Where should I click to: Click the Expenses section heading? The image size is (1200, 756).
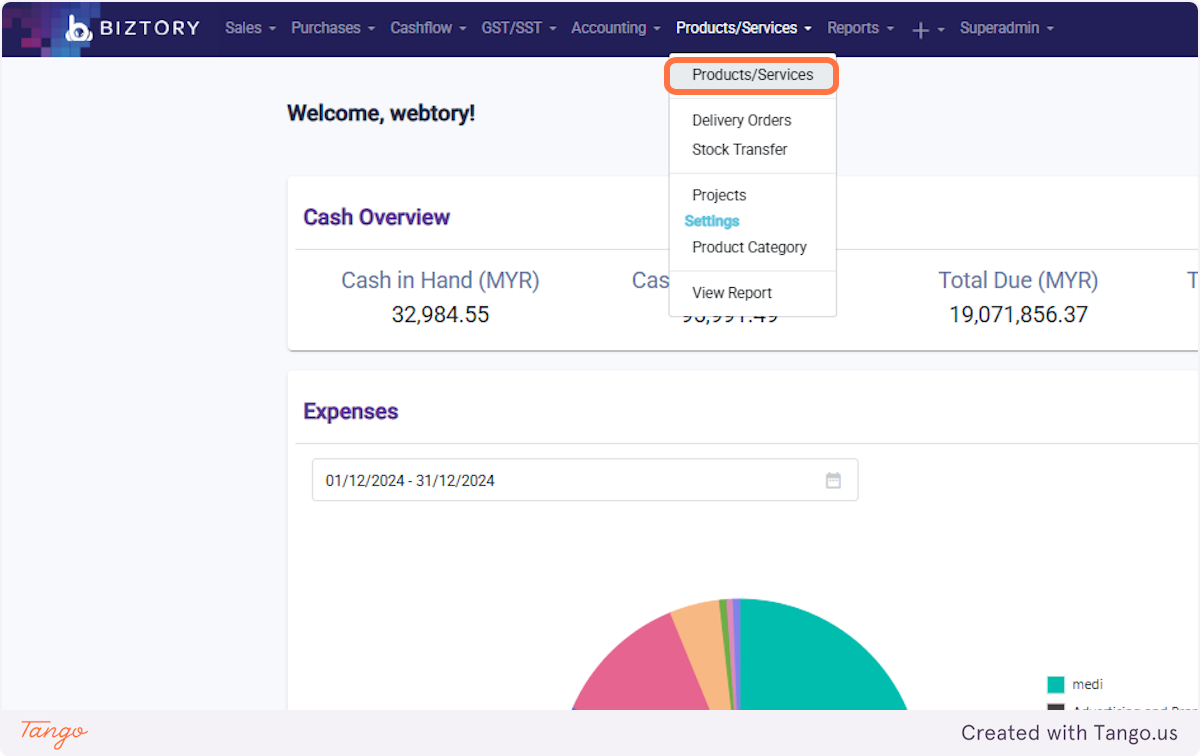coord(351,411)
